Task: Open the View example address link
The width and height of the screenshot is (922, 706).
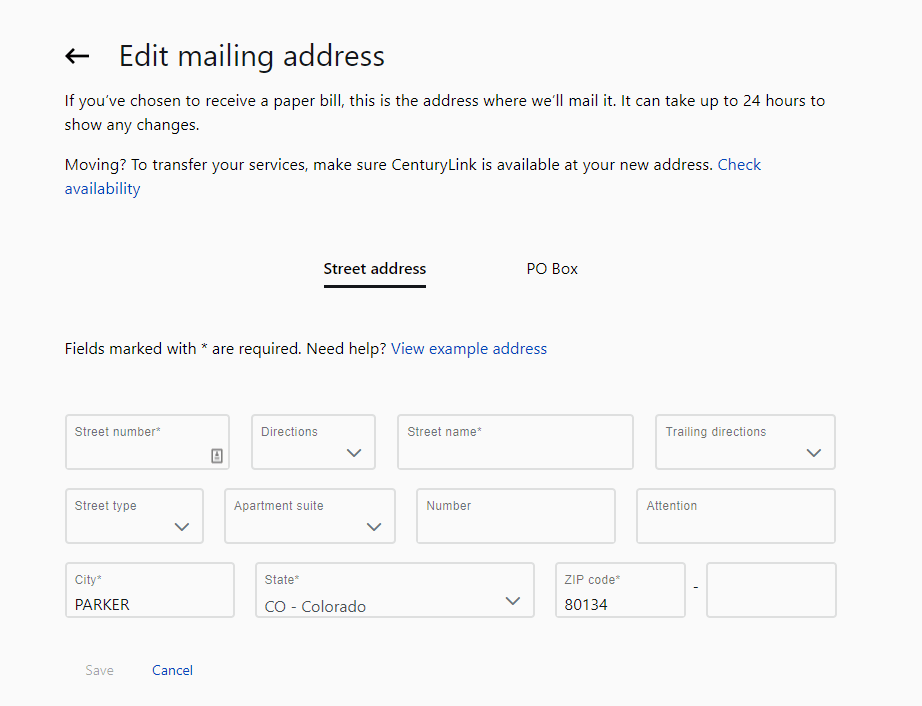Action: [x=469, y=349]
